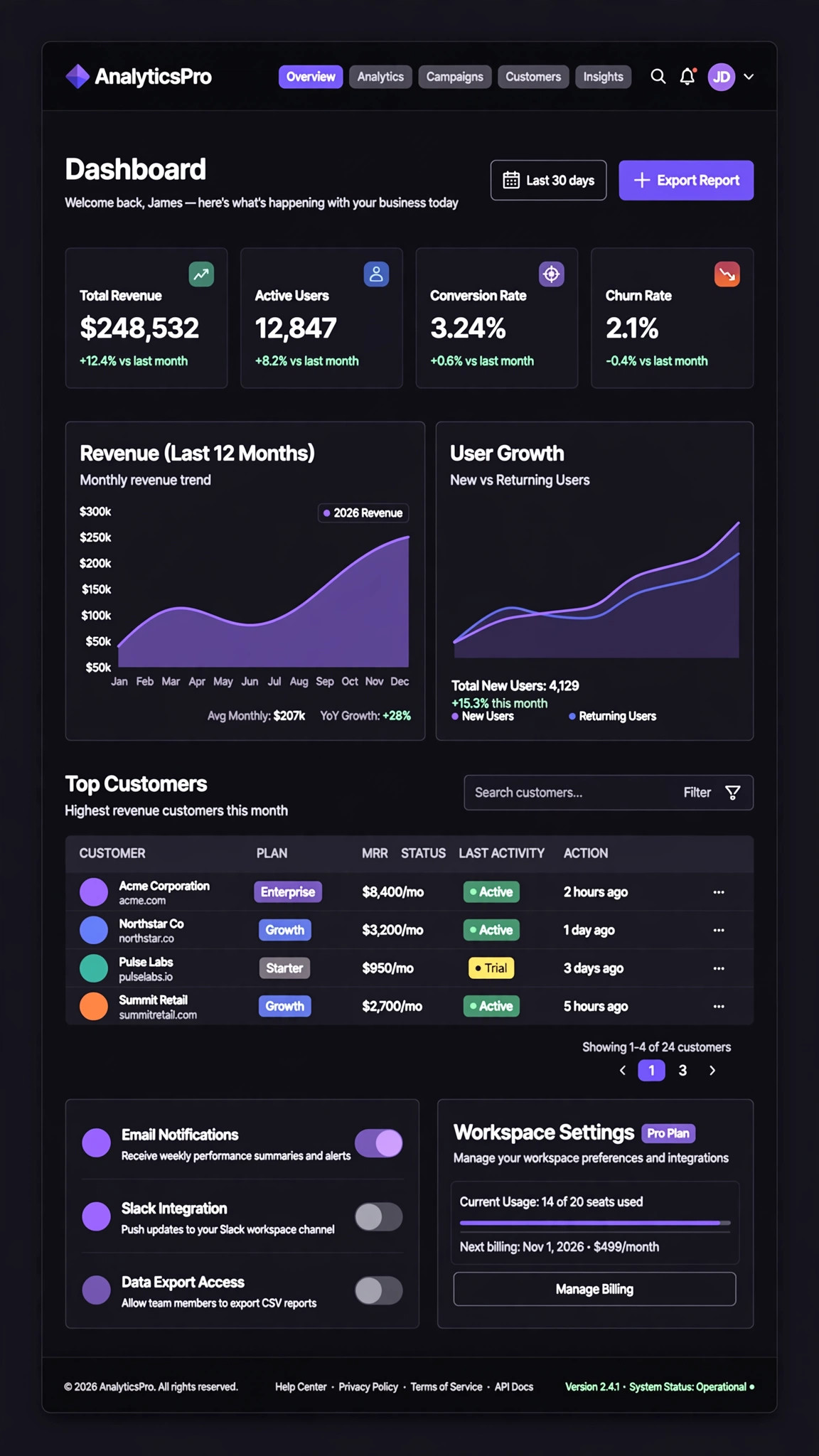Click the green system status dot

click(x=752, y=1387)
